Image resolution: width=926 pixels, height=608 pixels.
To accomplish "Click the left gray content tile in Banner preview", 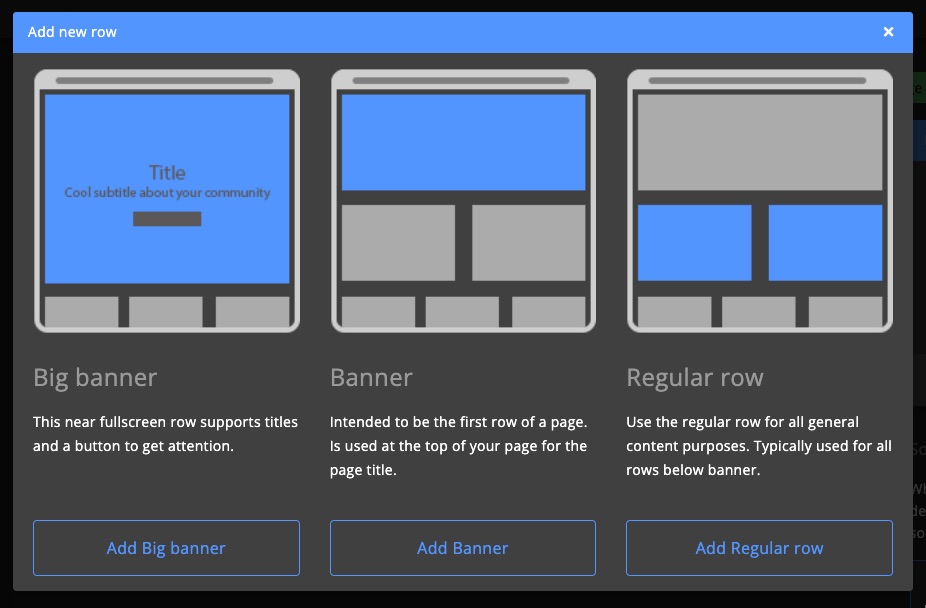I will coord(397,243).
